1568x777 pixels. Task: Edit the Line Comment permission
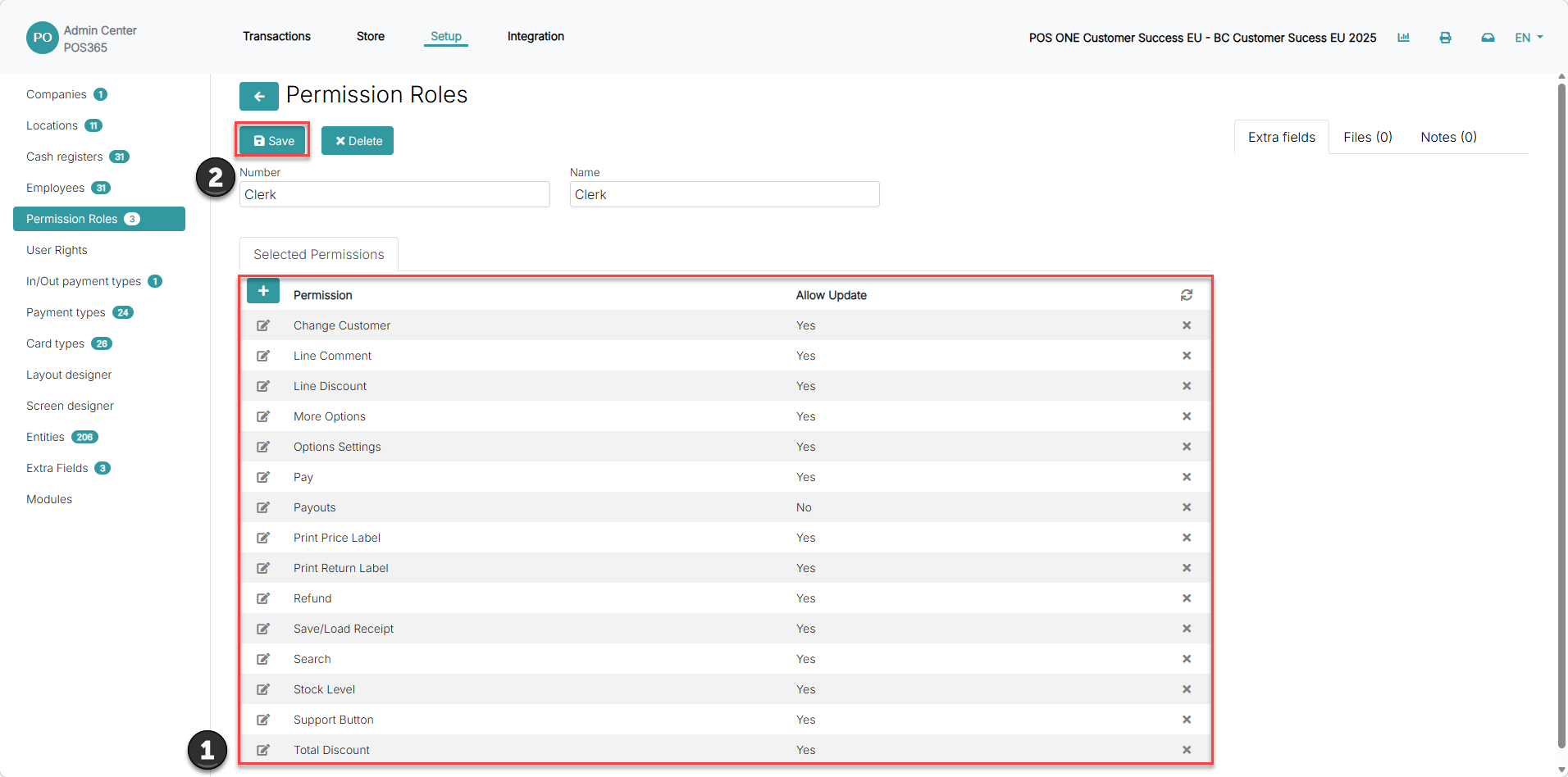(x=263, y=356)
